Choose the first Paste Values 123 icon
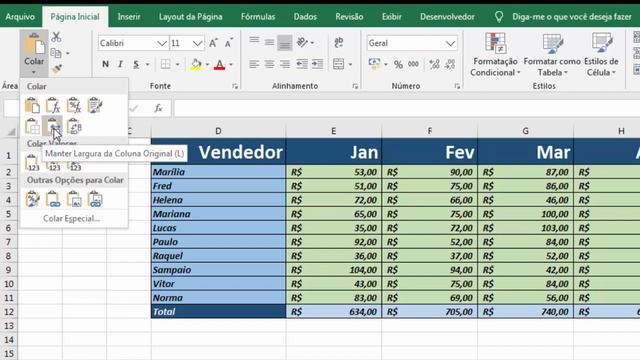640x360 pixels. (x=32, y=163)
